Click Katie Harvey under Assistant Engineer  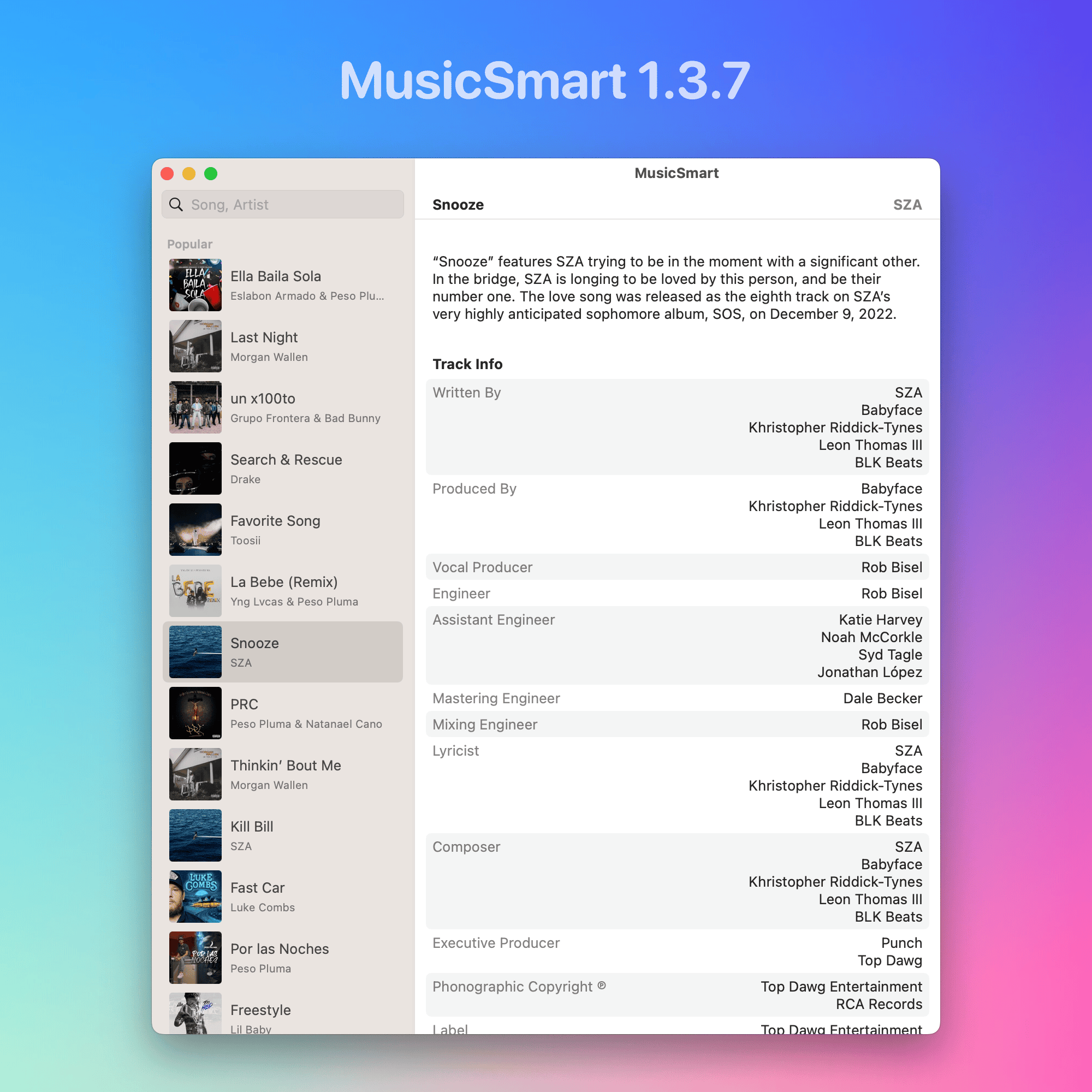click(x=880, y=620)
